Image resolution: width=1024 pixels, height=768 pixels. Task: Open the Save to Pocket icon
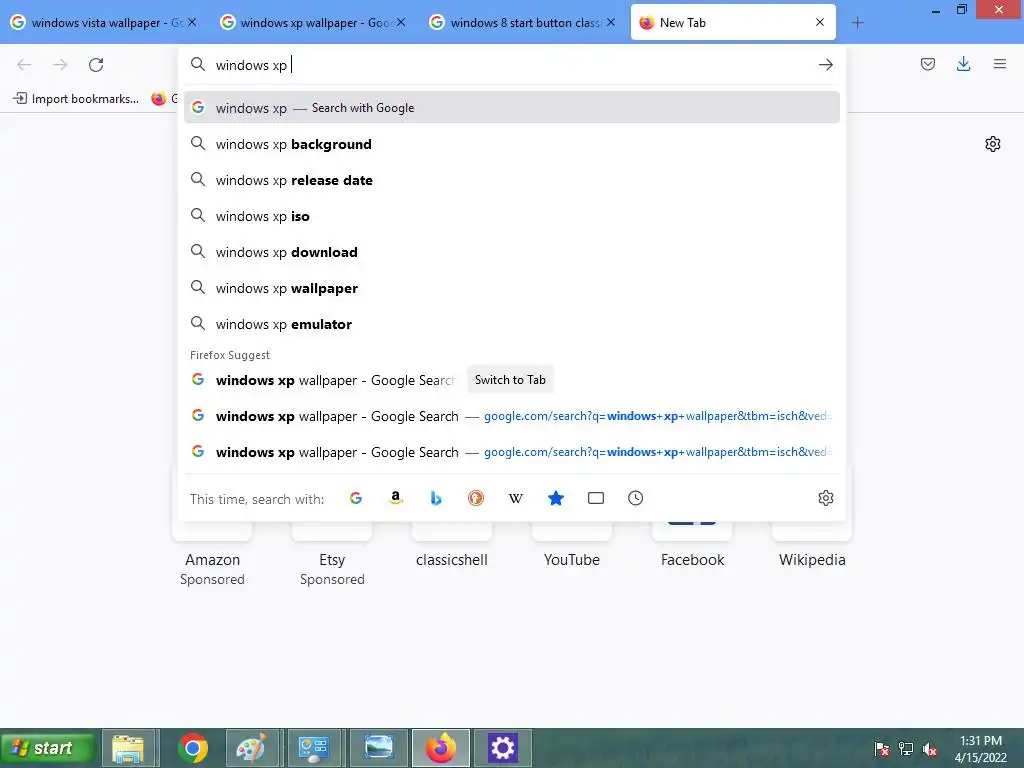927,64
